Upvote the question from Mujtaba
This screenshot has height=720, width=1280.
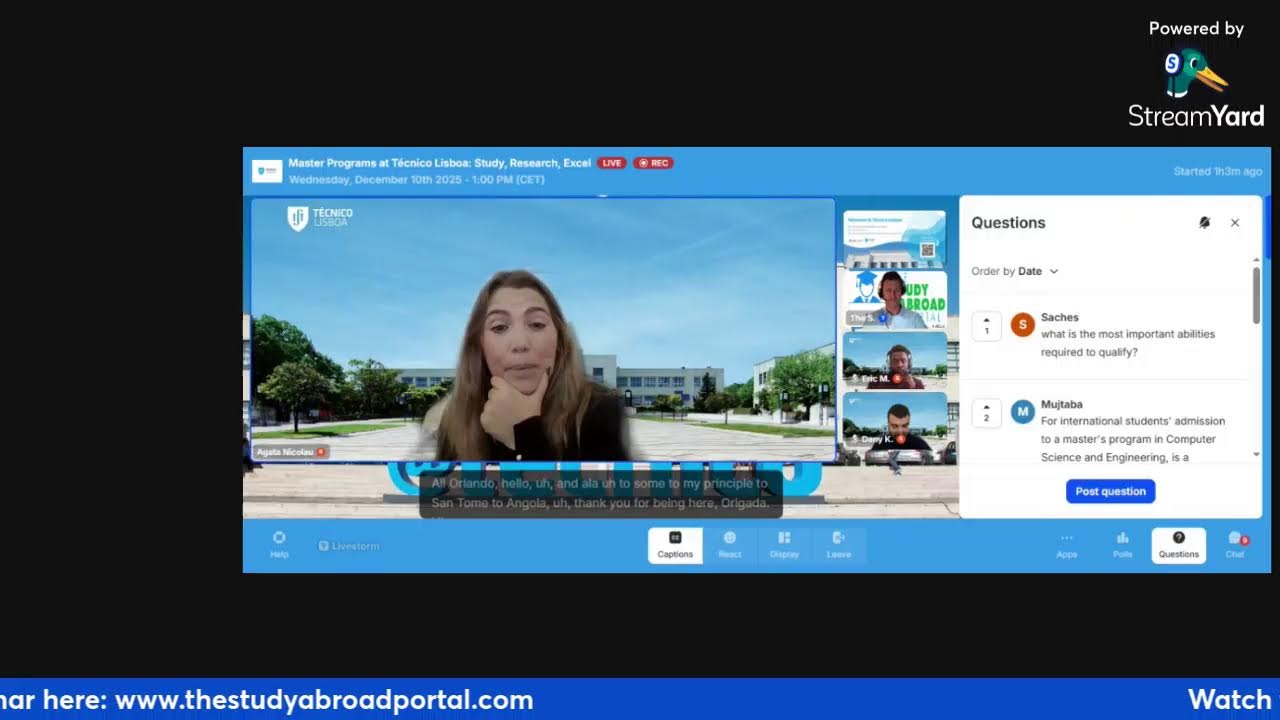[986, 412]
